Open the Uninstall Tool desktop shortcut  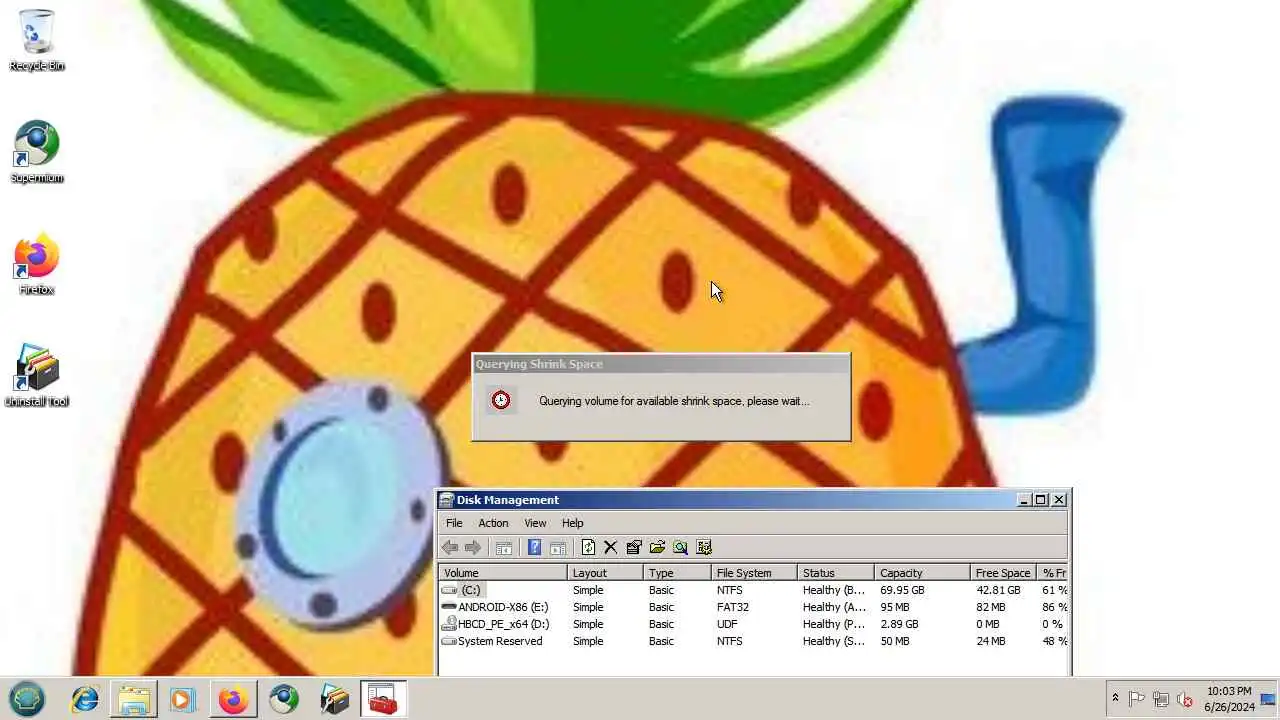37,376
